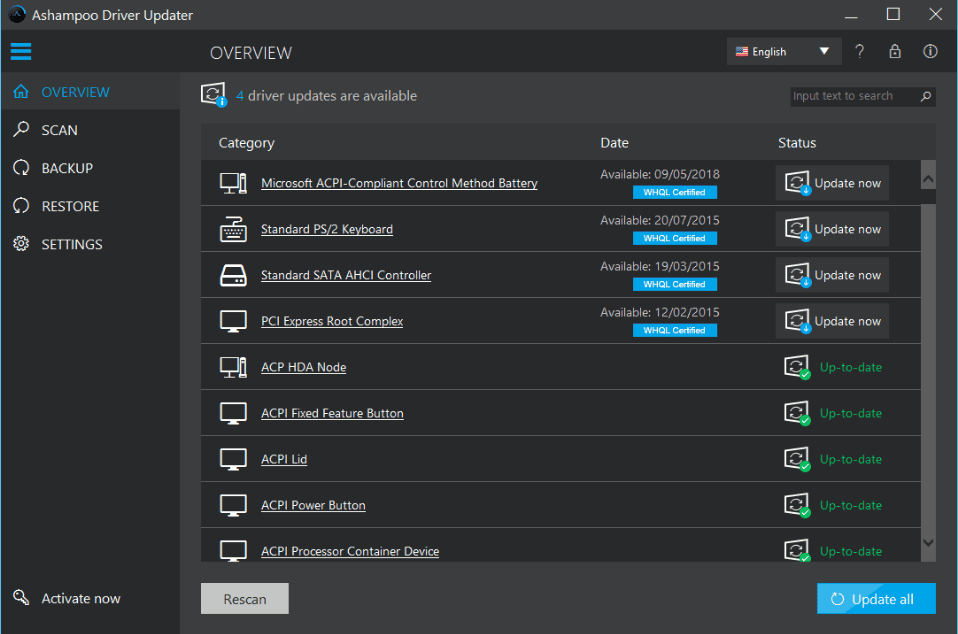Open the info icon in header
Image resolution: width=958 pixels, height=634 pixels.
click(x=930, y=51)
